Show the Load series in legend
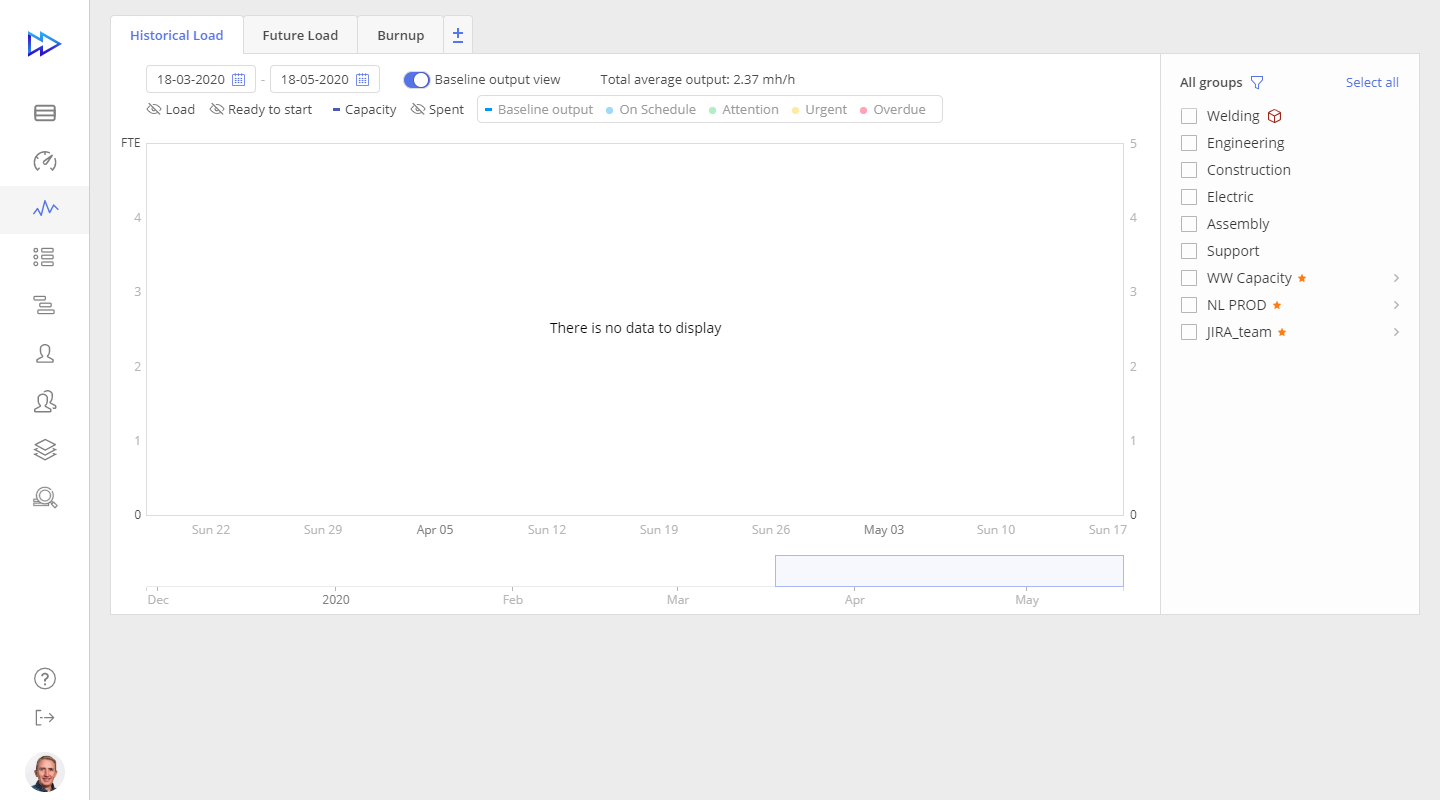 coord(171,110)
